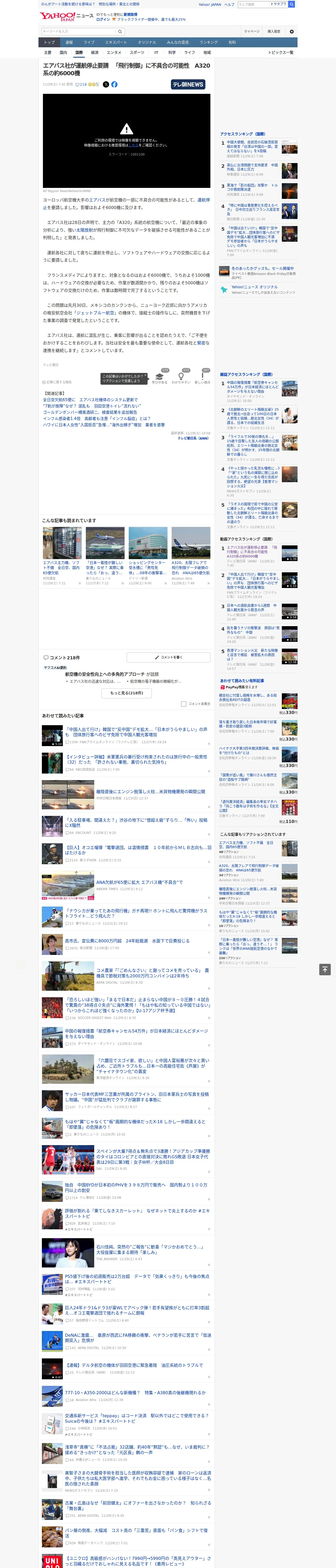Open video ranking thumbnail with 1:39 duration

tap(290, 553)
